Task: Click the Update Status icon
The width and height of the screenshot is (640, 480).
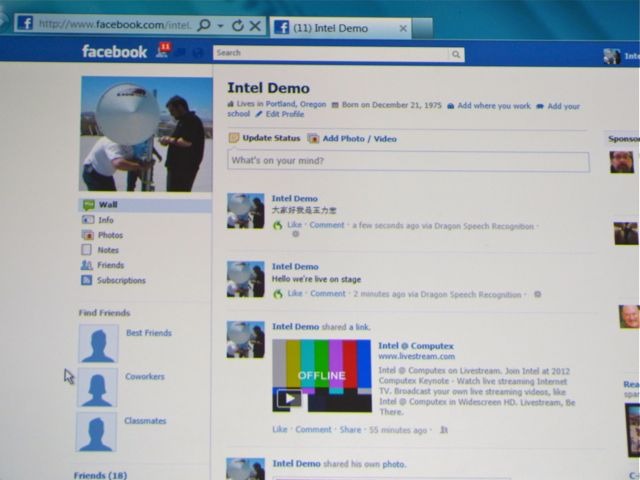Action: (233, 138)
